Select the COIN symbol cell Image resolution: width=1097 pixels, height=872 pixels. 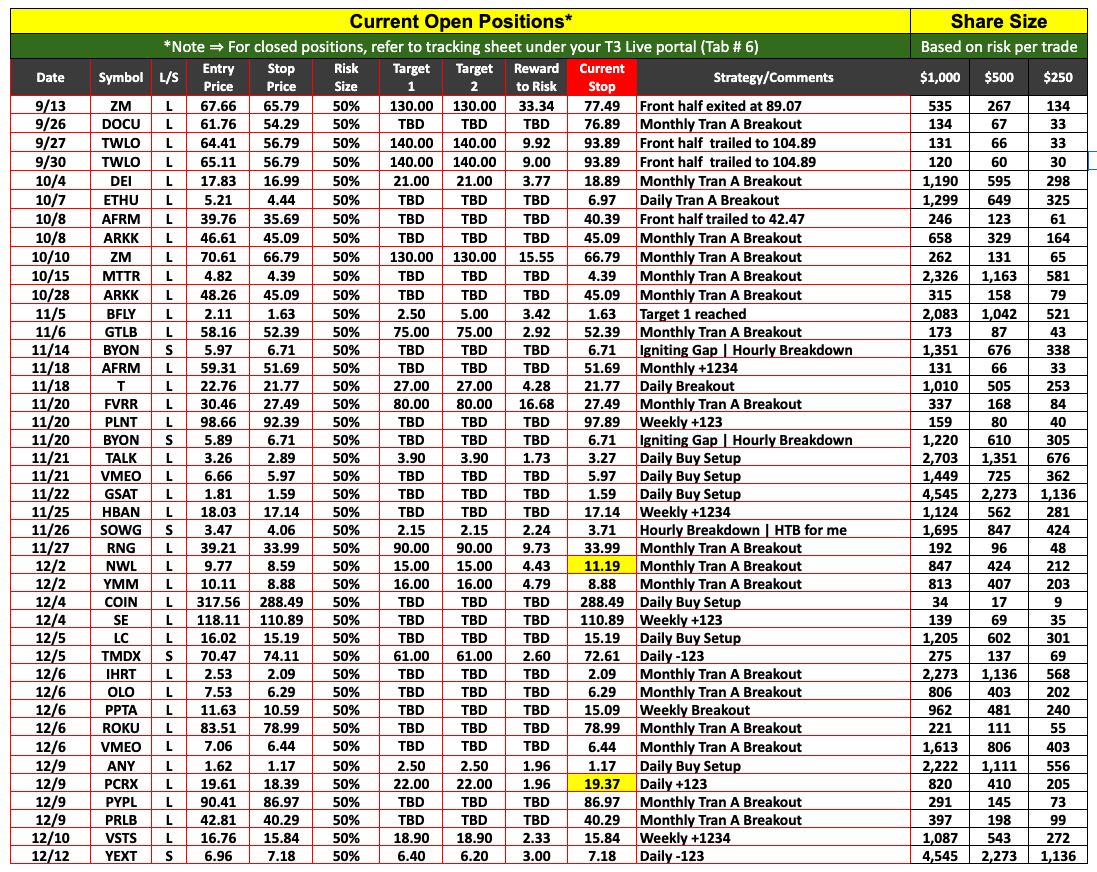(x=121, y=602)
